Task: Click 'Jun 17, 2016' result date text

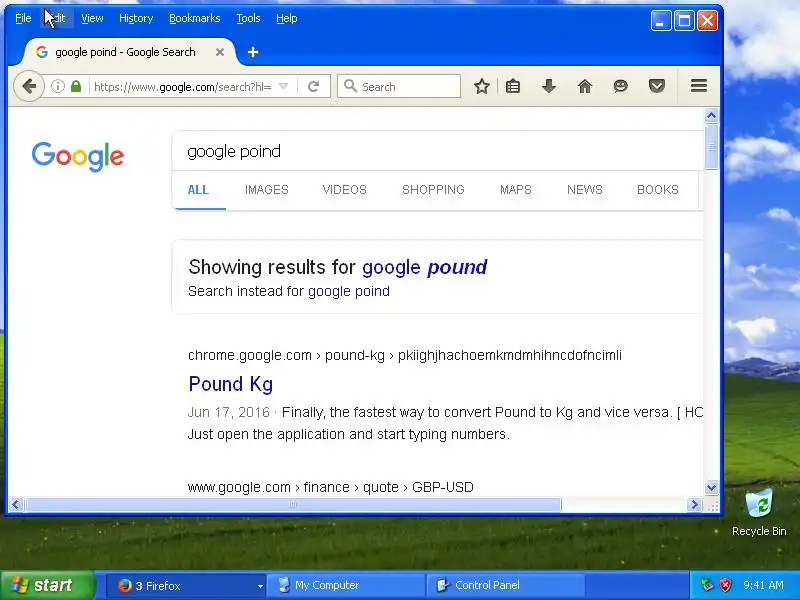Action: [229, 412]
